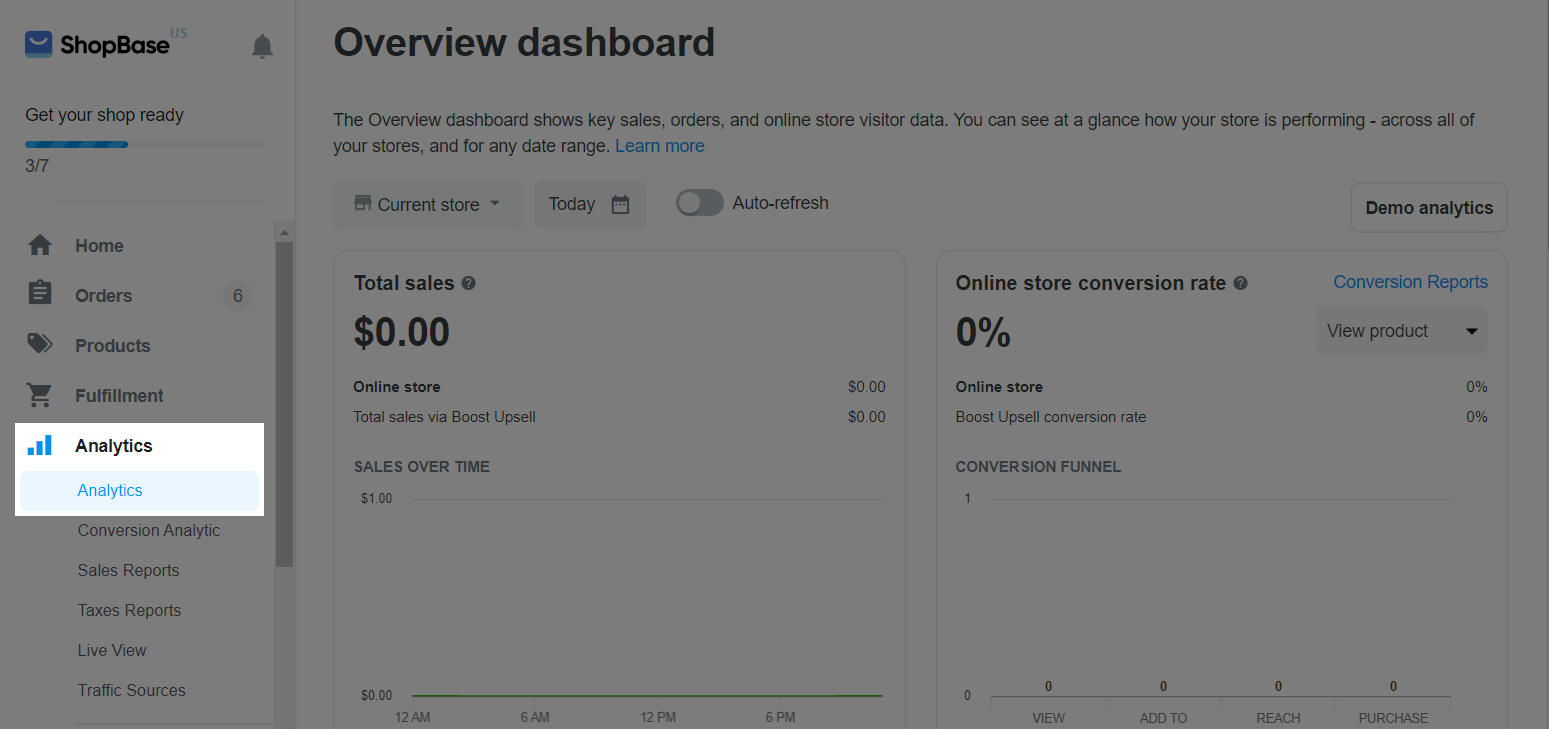Go to Home in sidebar
This screenshot has height=729, width=1549.
tap(99, 245)
